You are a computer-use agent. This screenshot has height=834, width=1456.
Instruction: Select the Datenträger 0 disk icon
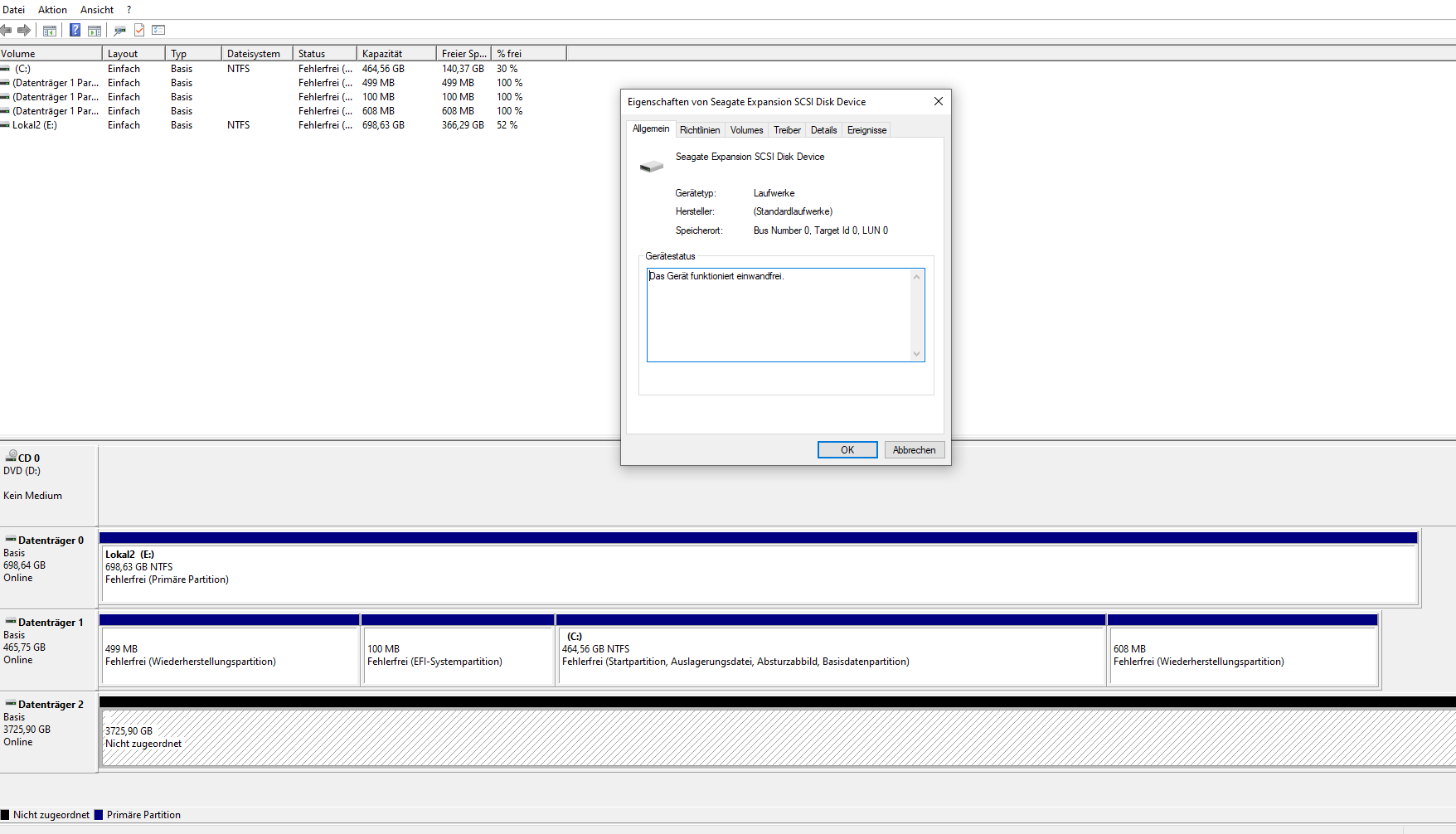11,540
